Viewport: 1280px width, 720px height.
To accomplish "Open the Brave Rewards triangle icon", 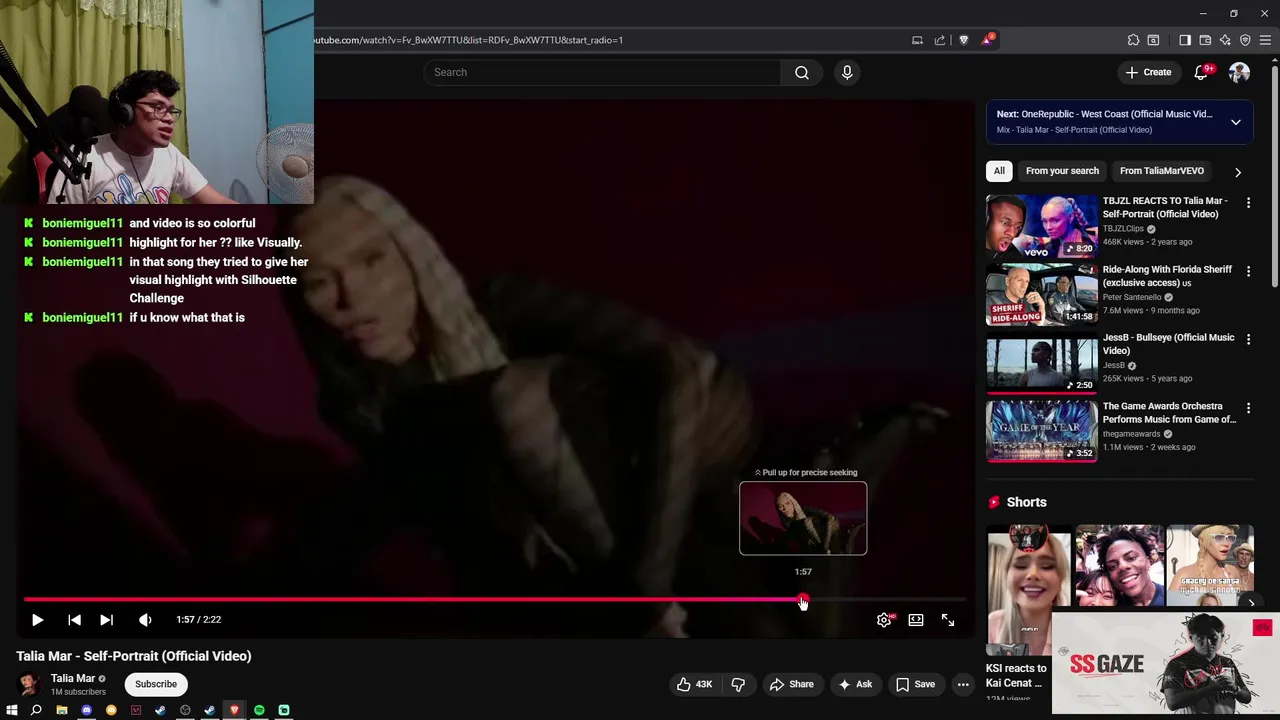I will point(987,40).
